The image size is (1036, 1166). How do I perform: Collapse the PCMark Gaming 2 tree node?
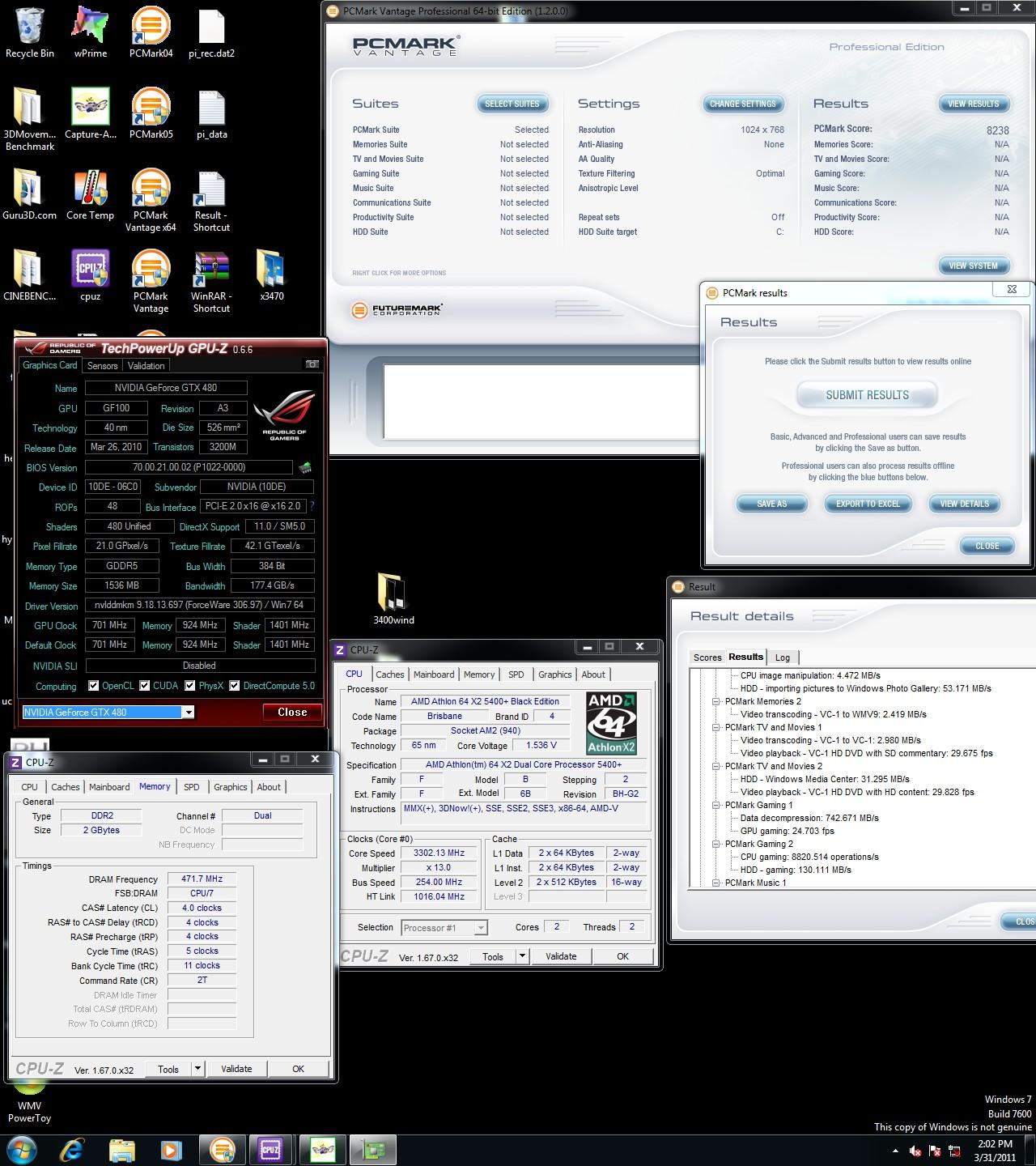coord(716,844)
